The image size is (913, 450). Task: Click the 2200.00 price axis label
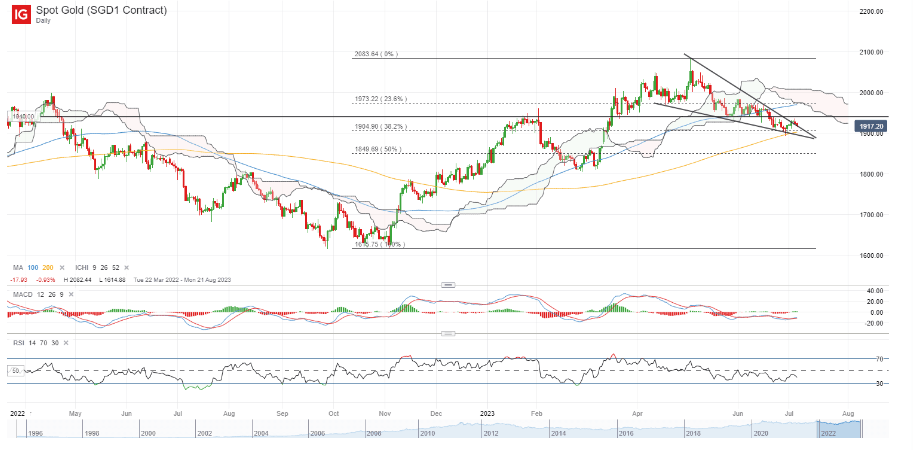pos(871,11)
